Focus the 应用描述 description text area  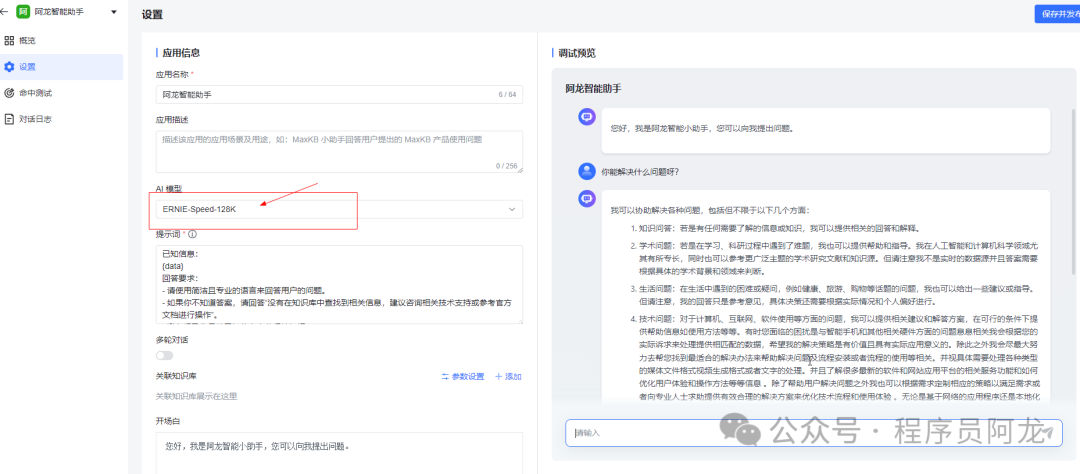pyautogui.click(x=338, y=152)
